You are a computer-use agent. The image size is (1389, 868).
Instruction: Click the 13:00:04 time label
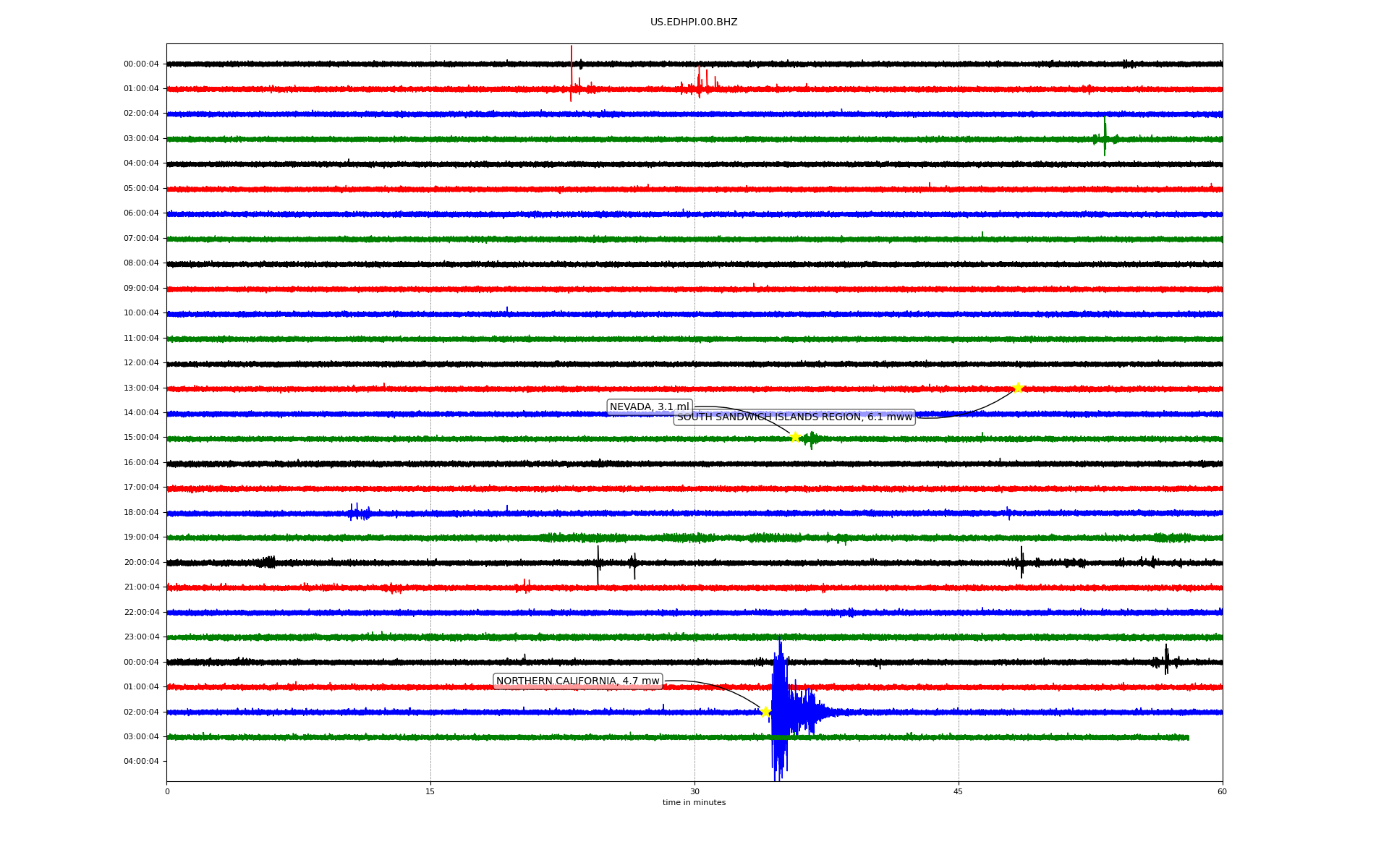(x=141, y=388)
